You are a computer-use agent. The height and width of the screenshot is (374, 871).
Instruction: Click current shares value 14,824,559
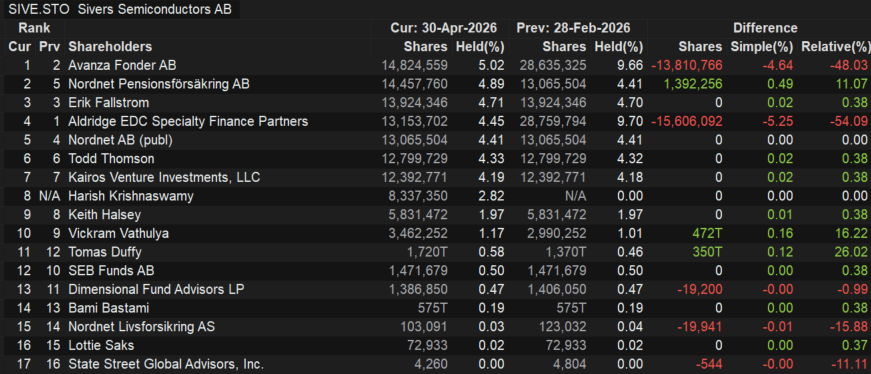[x=414, y=66]
